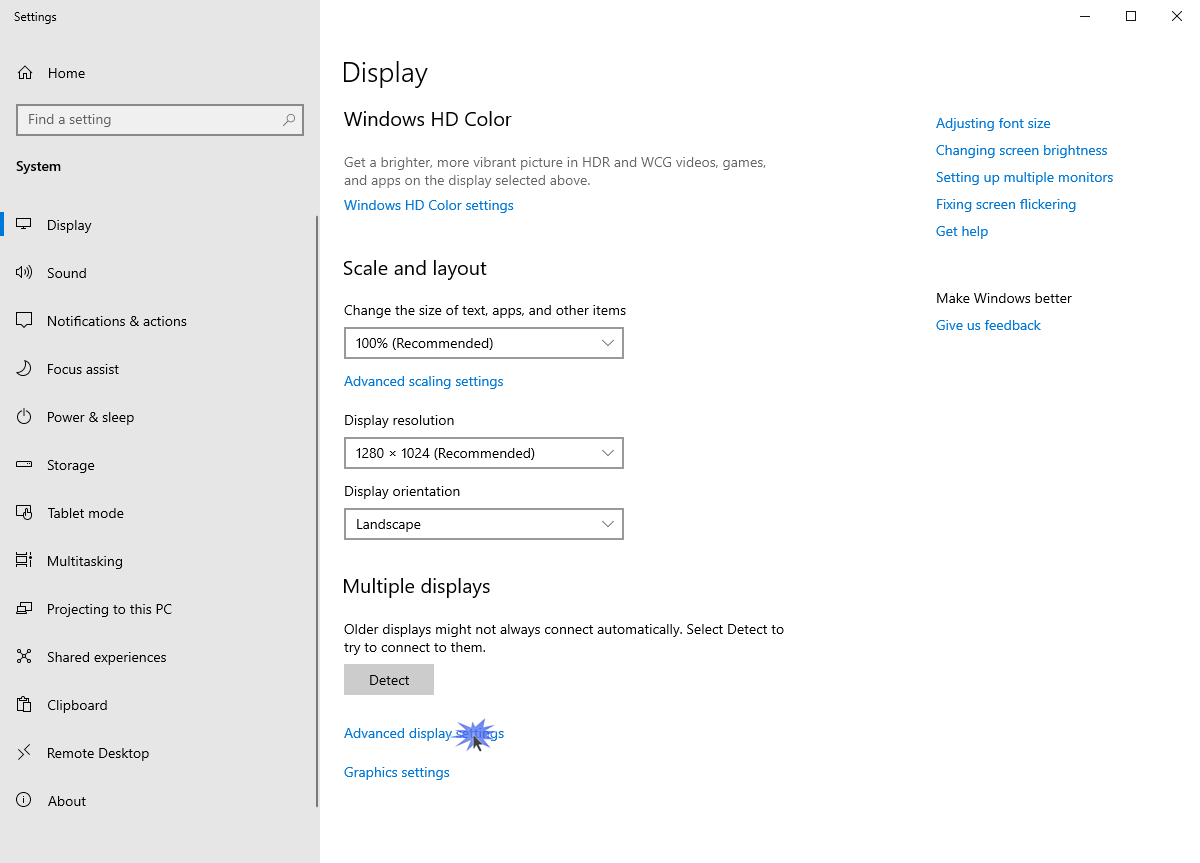Open Notifications & actions settings
Viewport: 1200px width, 863px height.
(24, 320)
